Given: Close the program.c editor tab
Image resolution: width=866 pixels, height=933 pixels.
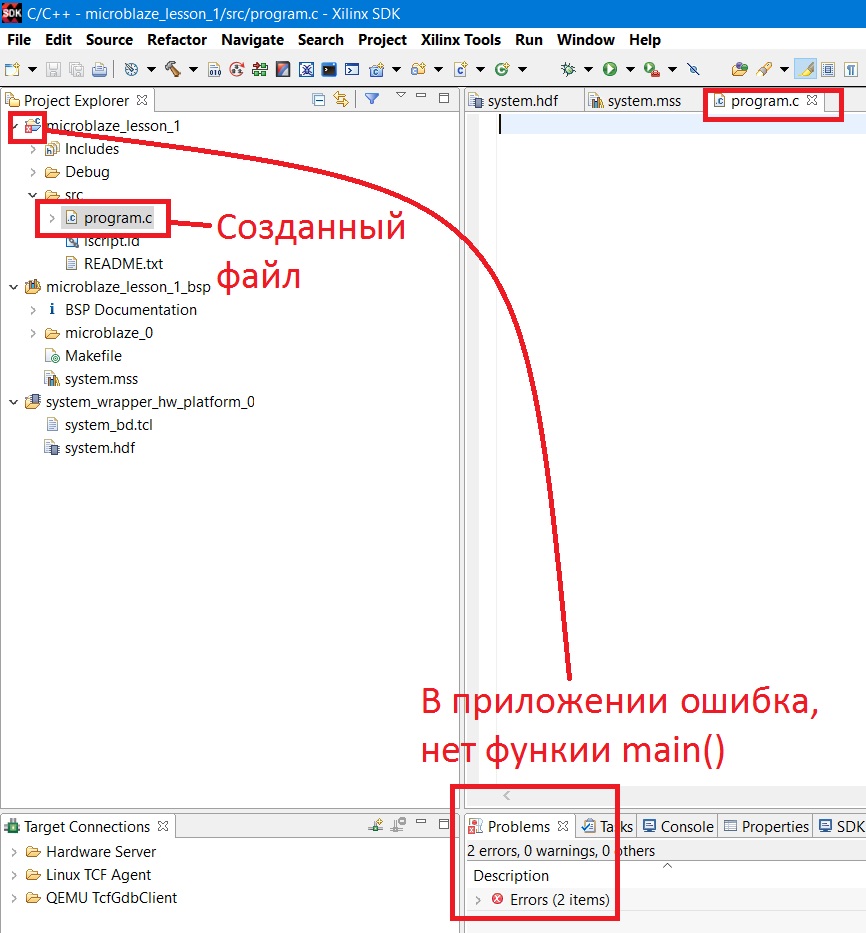Looking at the screenshot, I should tap(812, 100).
